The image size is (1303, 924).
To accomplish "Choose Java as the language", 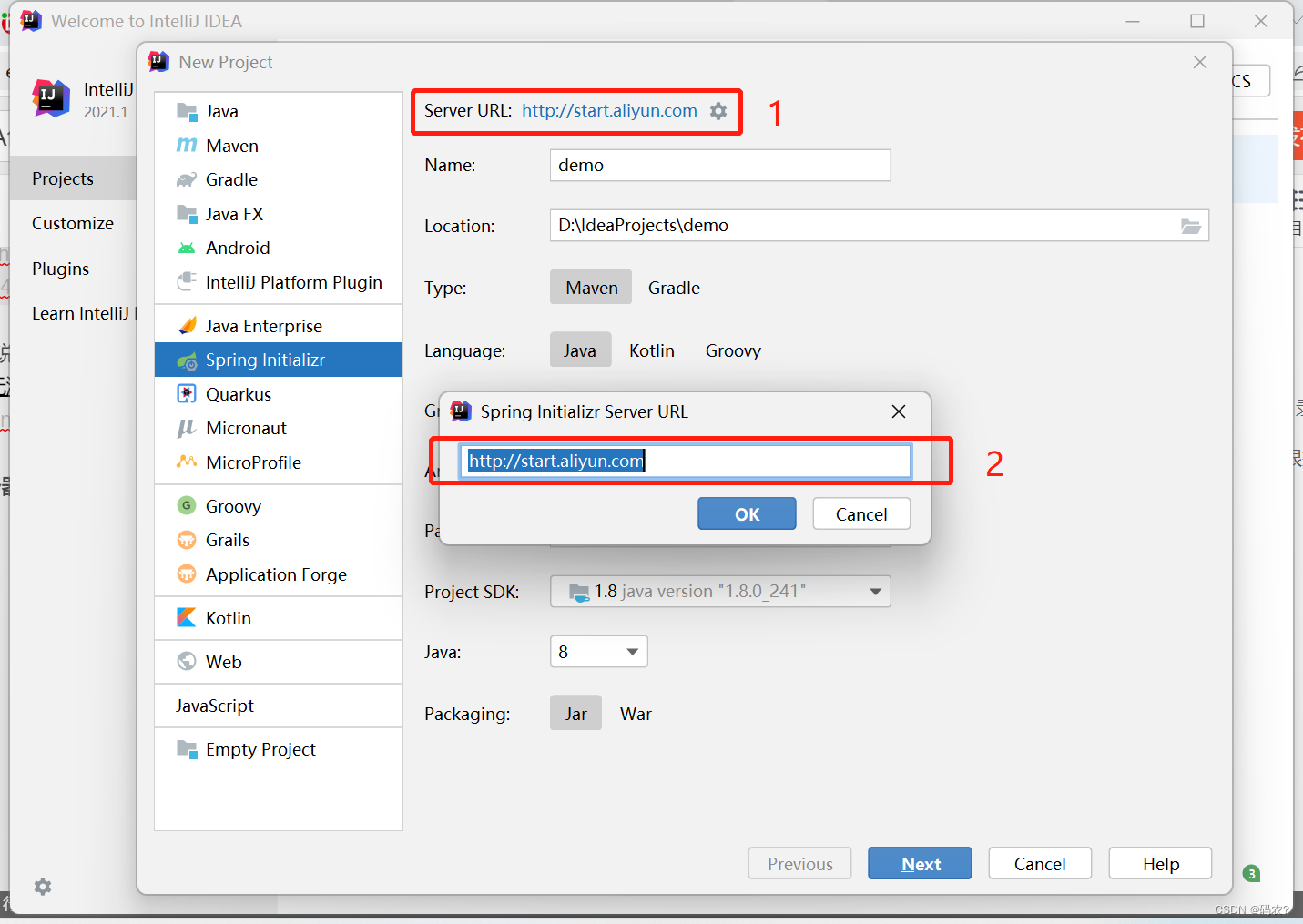I will 580,350.
